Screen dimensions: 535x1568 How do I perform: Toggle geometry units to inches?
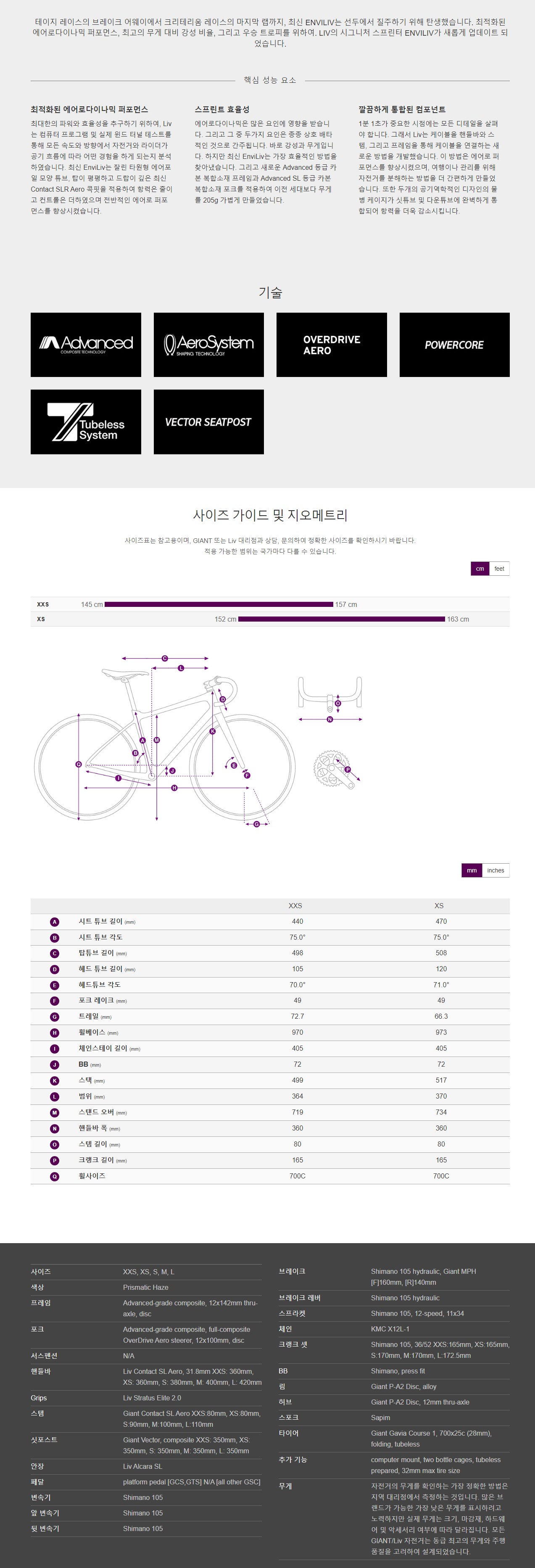495,870
